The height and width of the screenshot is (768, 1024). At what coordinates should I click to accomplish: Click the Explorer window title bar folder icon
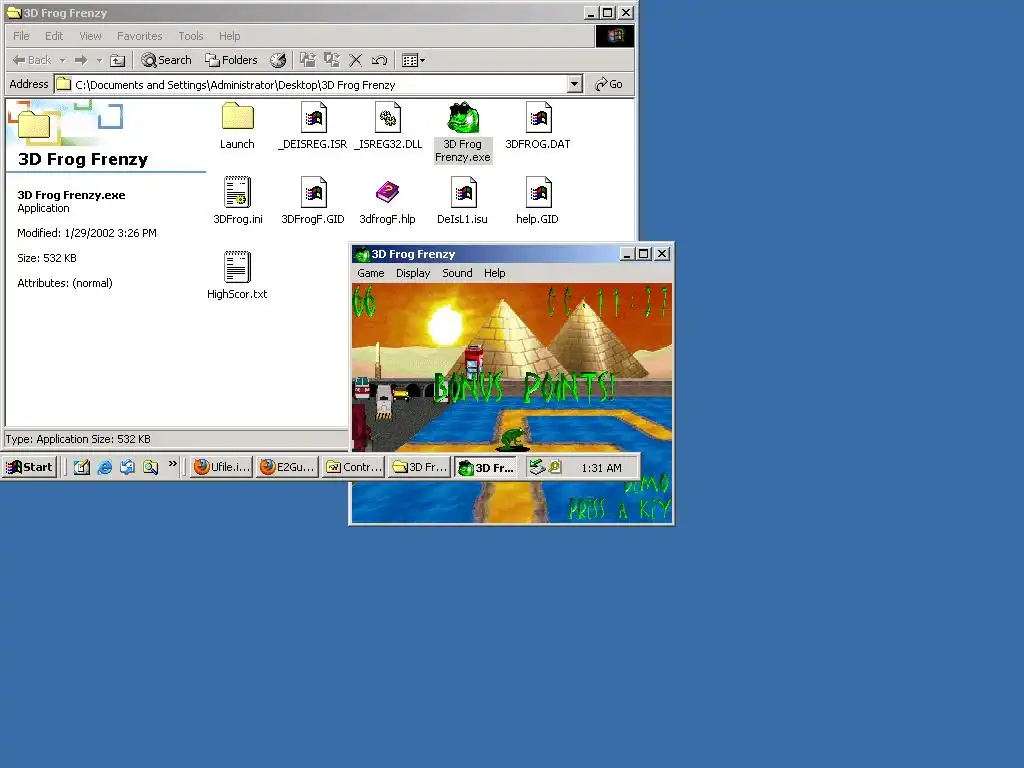14,12
